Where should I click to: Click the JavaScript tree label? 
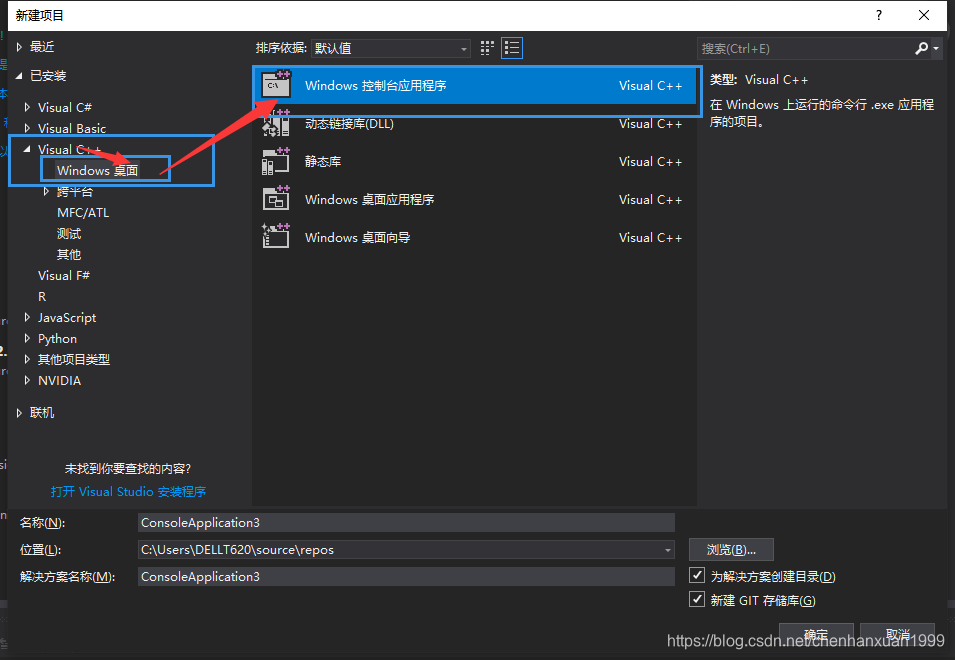(x=67, y=317)
